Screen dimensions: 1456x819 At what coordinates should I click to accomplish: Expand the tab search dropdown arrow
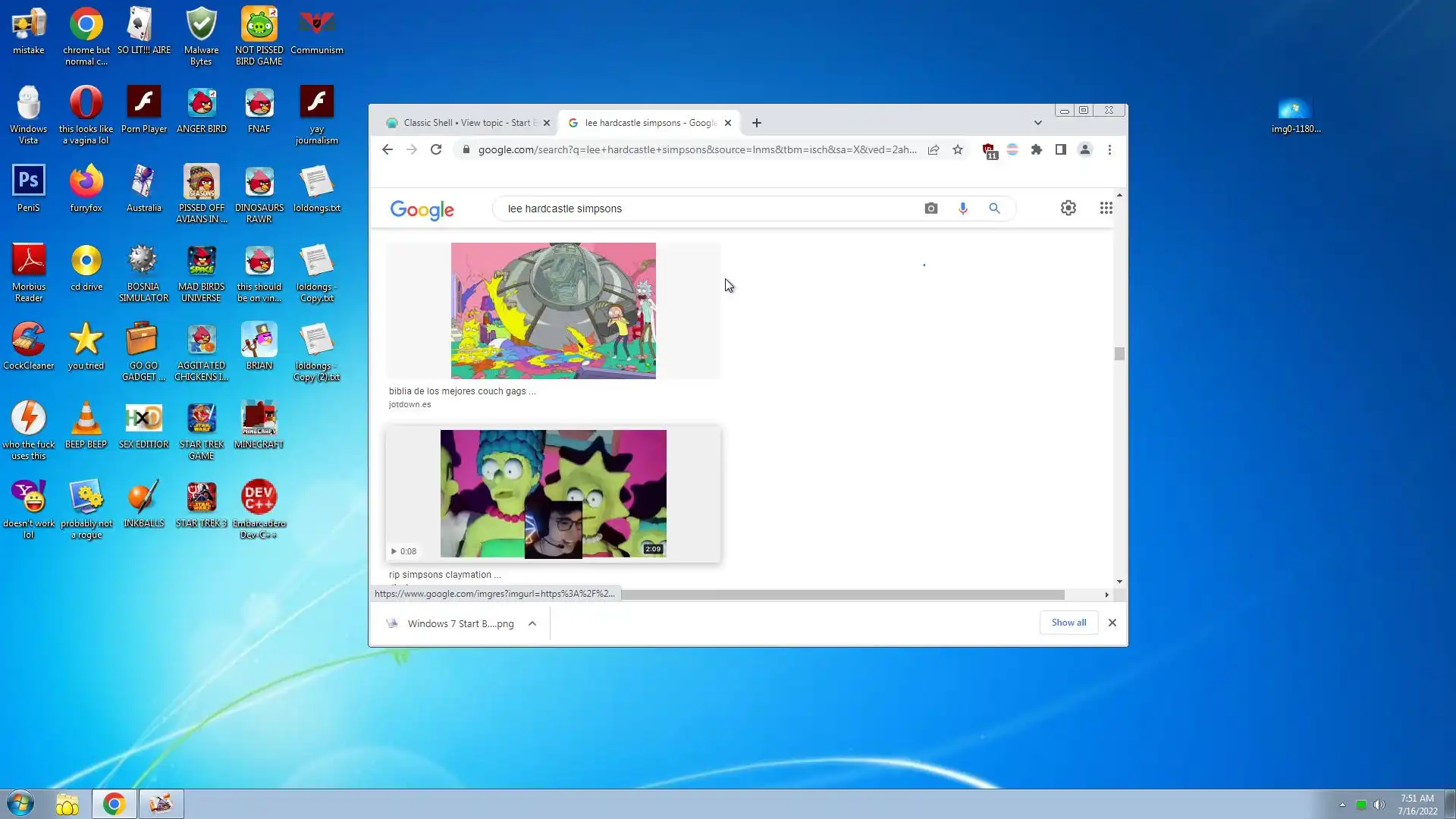coord(1037,123)
